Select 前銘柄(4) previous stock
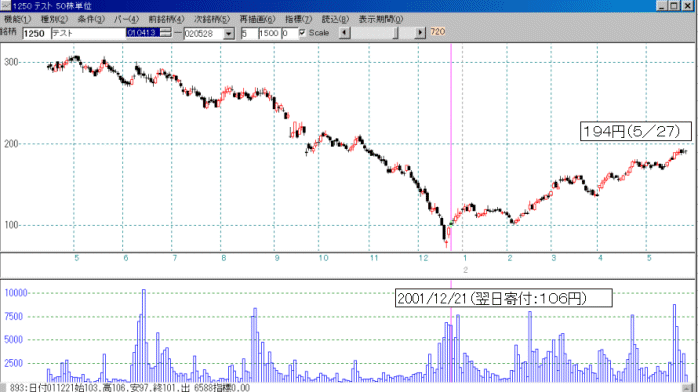The height and width of the screenshot is (392, 698). [166, 20]
